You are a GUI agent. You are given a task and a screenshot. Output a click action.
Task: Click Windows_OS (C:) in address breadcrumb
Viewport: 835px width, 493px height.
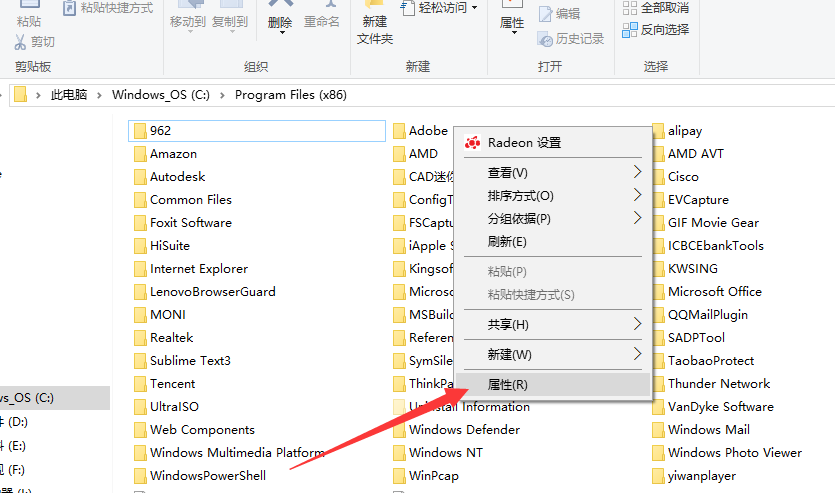(161, 95)
